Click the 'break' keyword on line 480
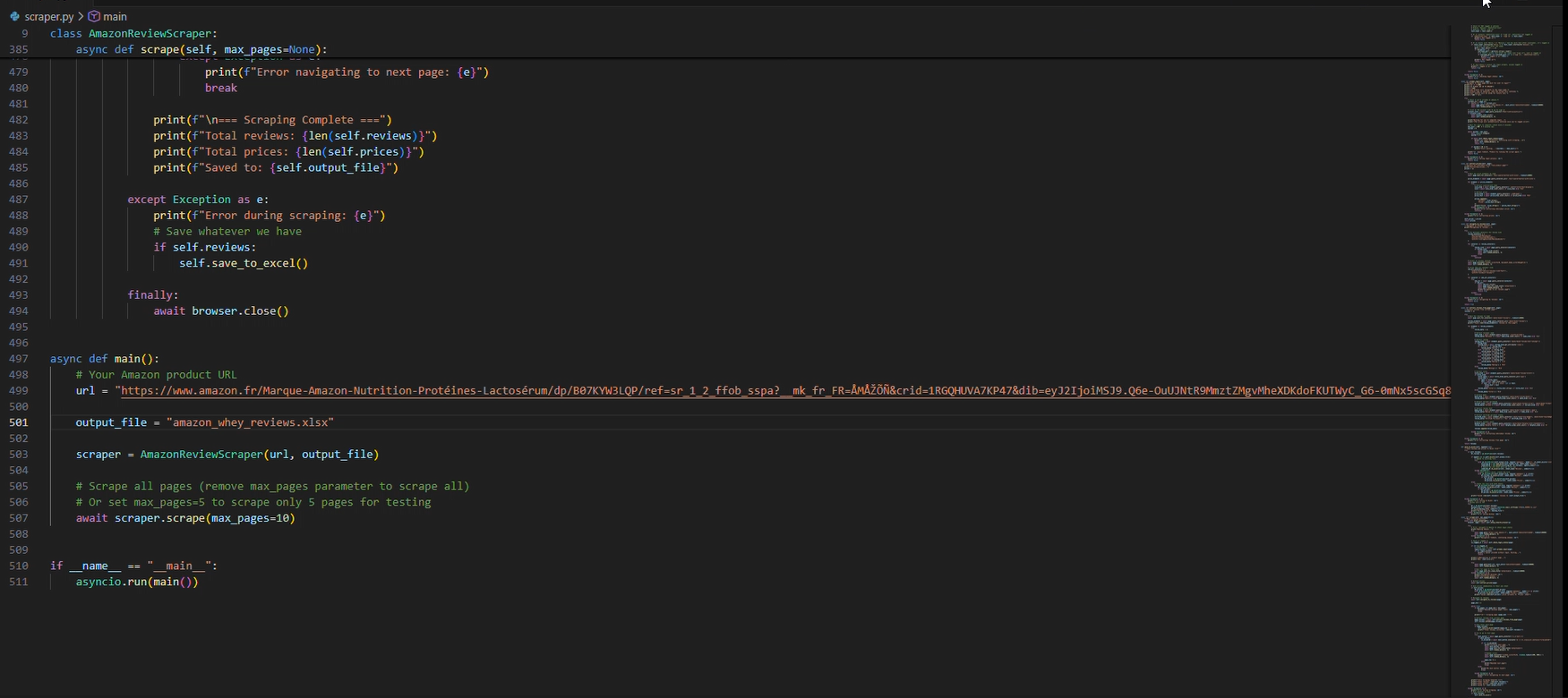This screenshot has width=1568, height=698. 221,88
